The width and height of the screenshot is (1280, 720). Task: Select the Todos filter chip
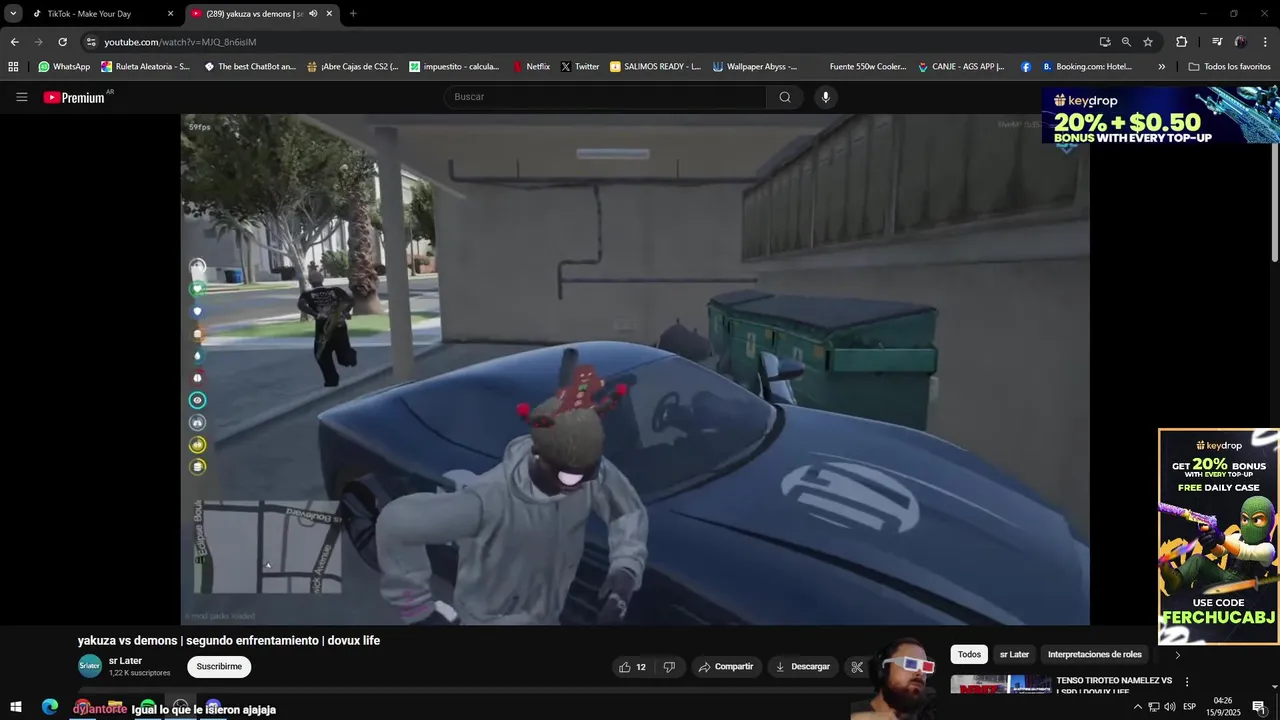(969, 655)
